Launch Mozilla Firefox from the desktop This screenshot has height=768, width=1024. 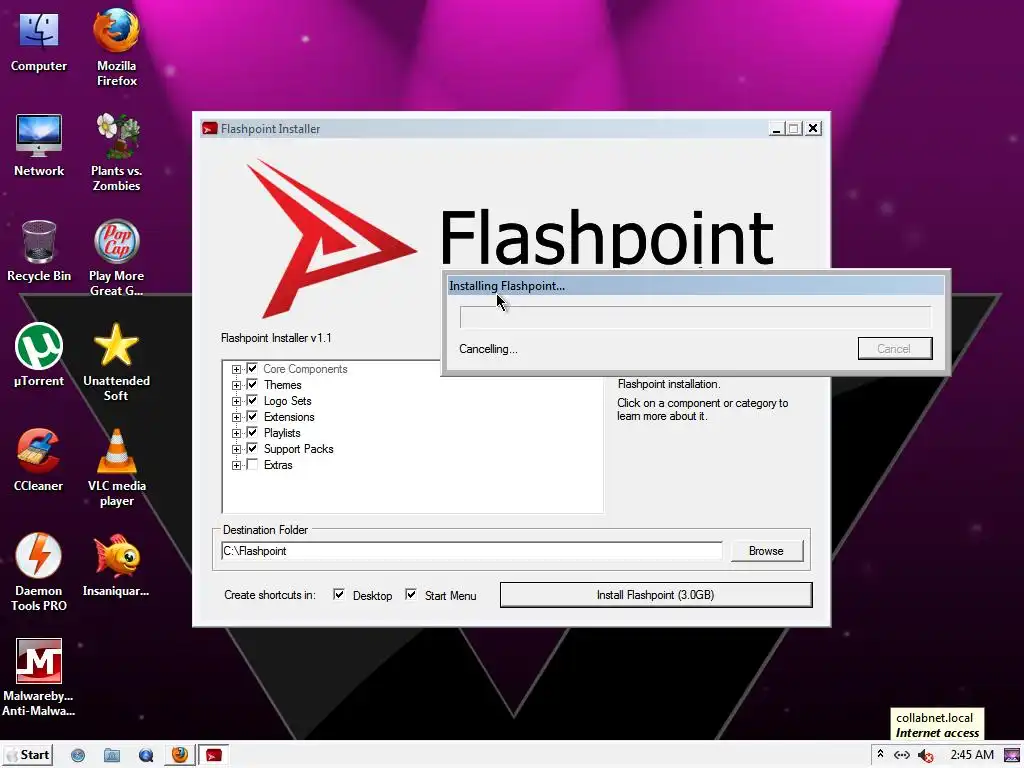tap(116, 47)
